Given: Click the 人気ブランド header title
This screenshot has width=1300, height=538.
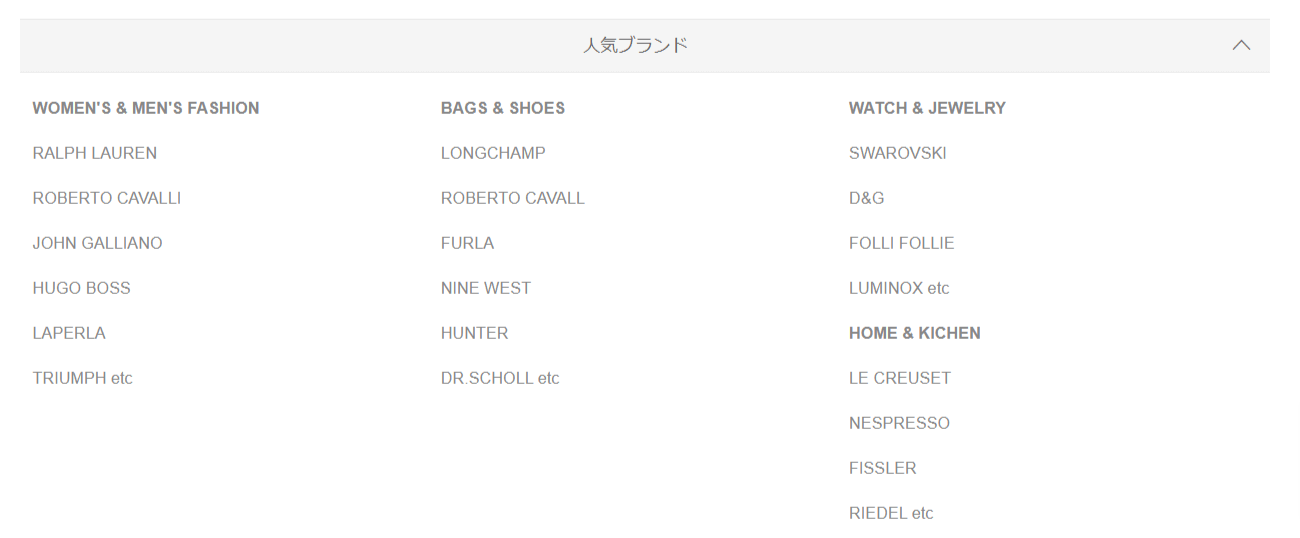Looking at the screenshot, I should click(x=636, y=45).
